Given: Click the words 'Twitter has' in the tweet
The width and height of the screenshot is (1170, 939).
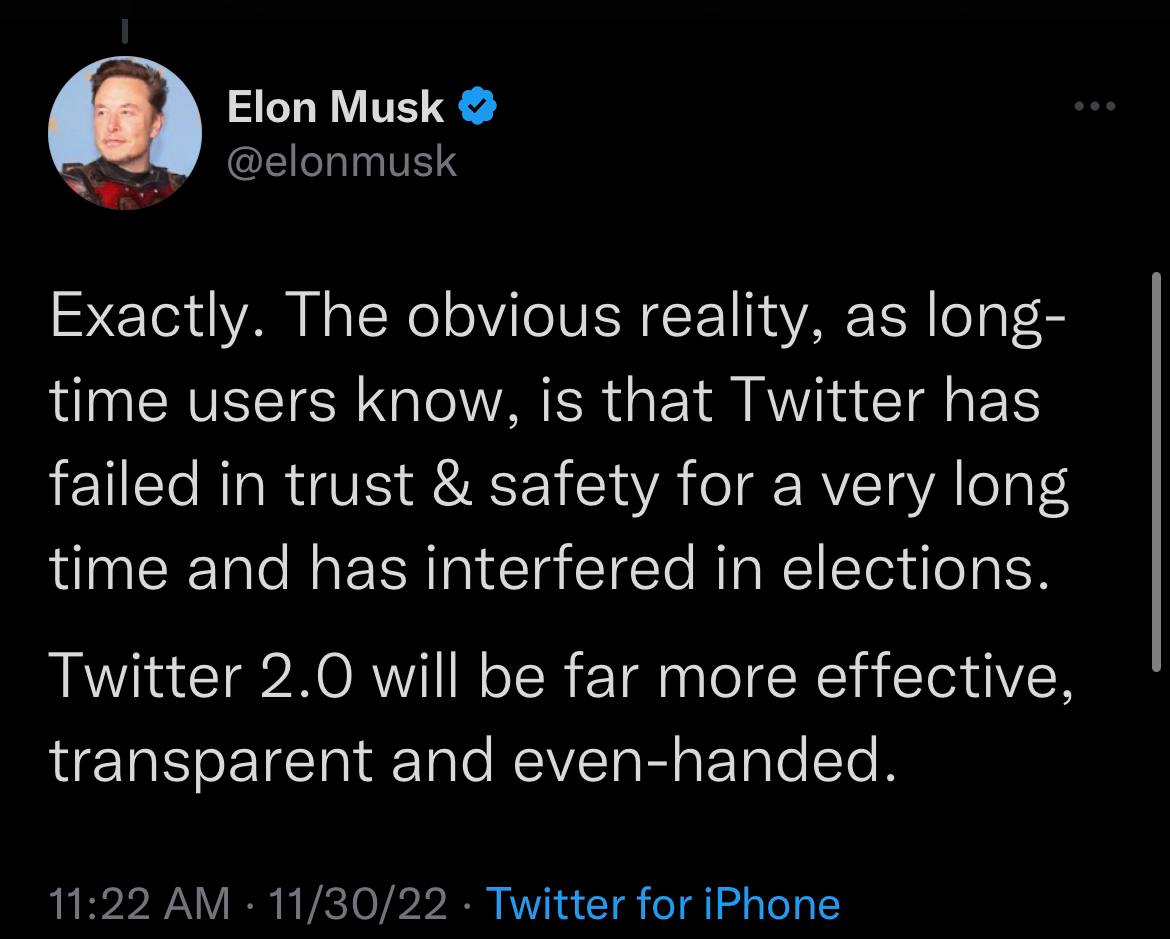Looking at the screenshot, I should pyautogui.click(x=886, y=403).
